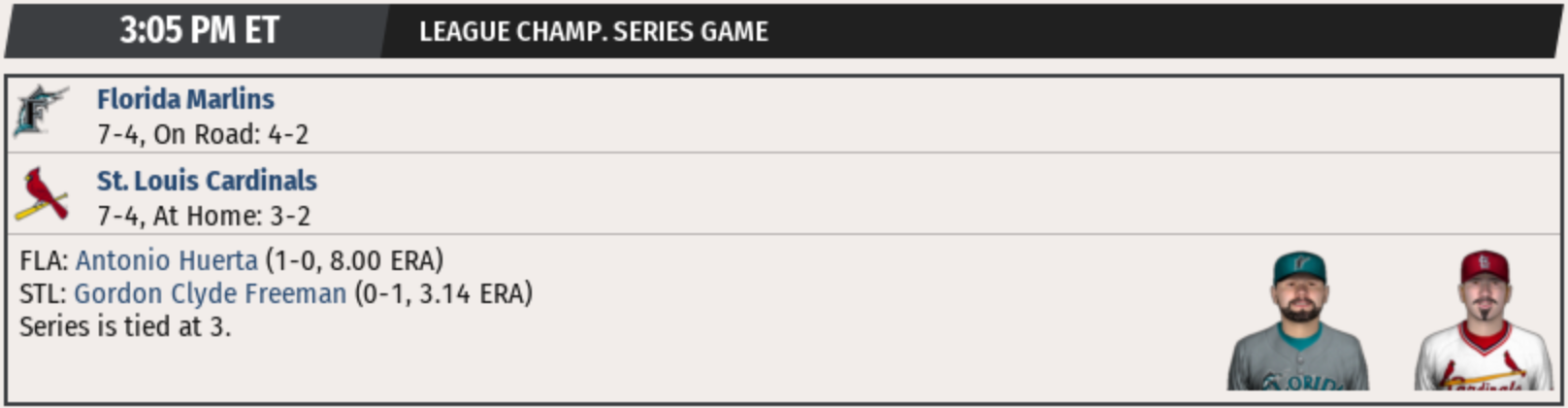1568x408 pixels.
Task: Click Freeman's (0-1, 3.14 ERA) stat line
Action: tap(443, 293)
